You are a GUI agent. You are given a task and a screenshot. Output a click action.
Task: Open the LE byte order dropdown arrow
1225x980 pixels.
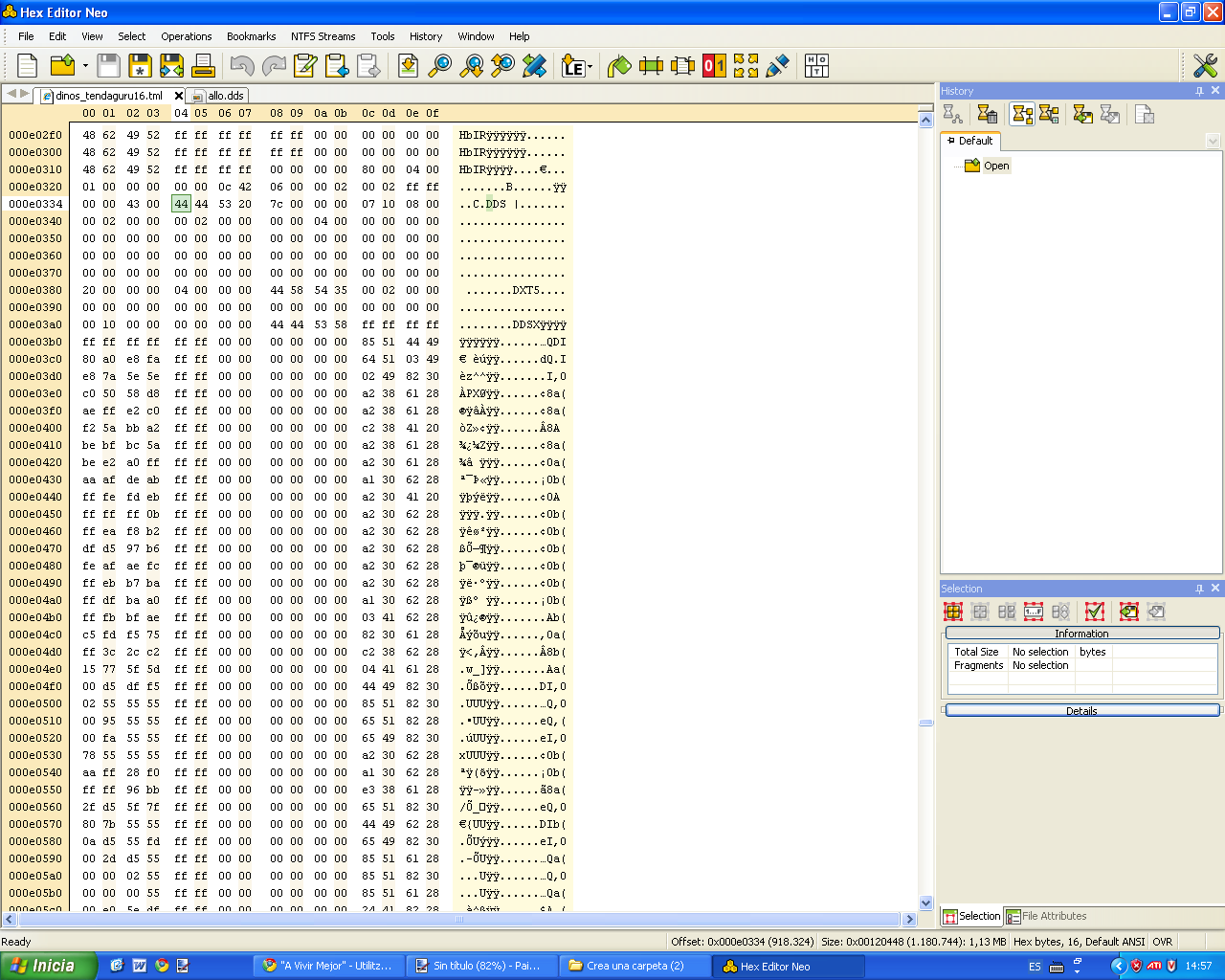click(590, 67)
